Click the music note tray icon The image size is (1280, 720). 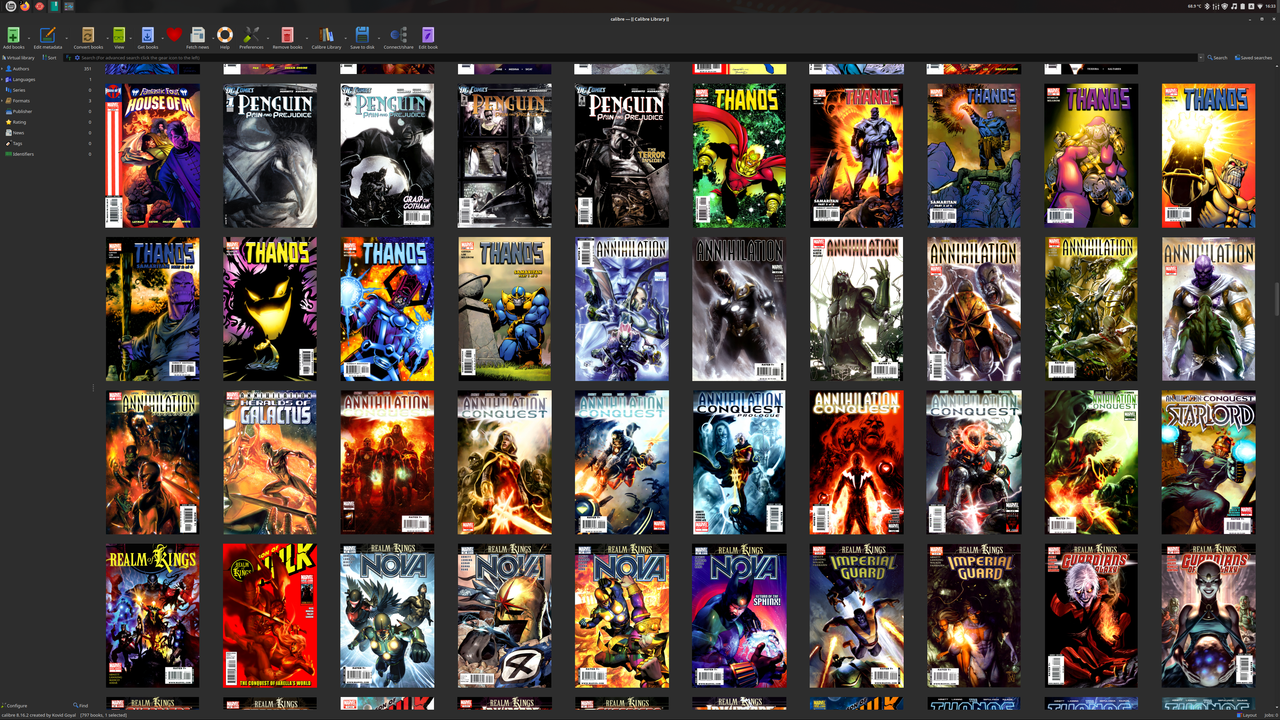1234,5
